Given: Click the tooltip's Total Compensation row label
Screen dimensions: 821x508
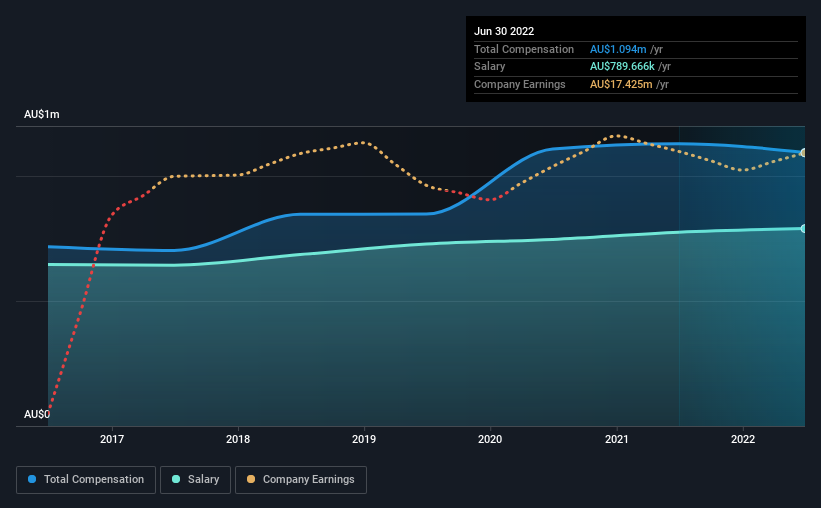Looking at the screenshot, I should click(524, 49).
